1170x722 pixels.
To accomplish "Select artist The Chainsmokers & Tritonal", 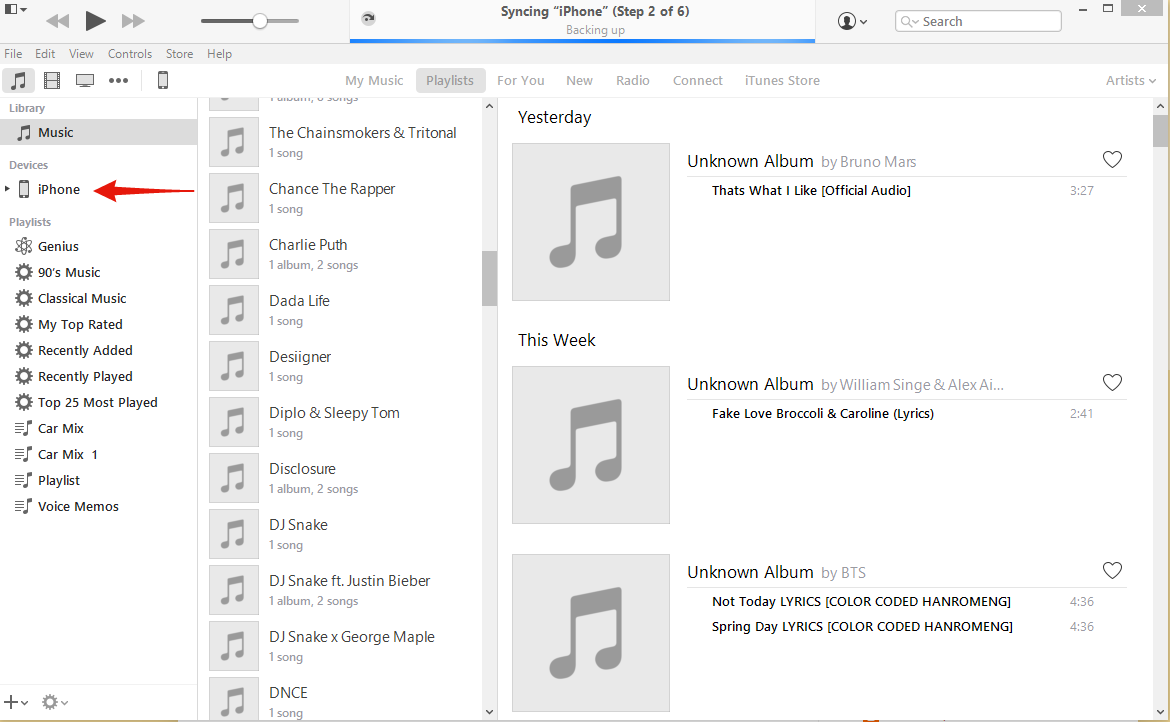I will point(343,142).
